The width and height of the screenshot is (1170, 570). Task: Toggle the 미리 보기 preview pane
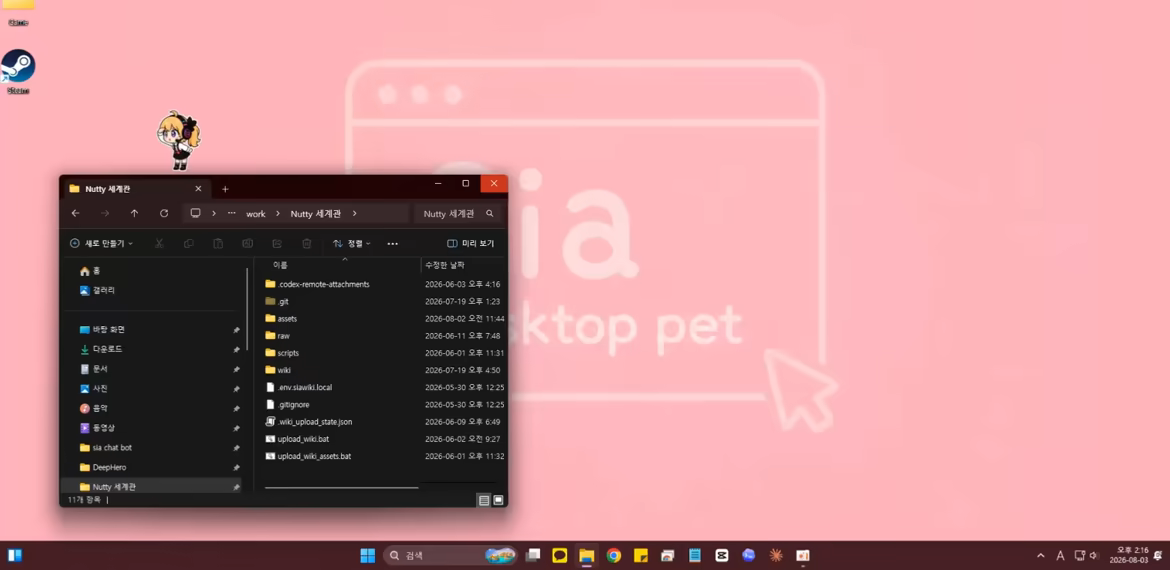(x=470, y=243)
